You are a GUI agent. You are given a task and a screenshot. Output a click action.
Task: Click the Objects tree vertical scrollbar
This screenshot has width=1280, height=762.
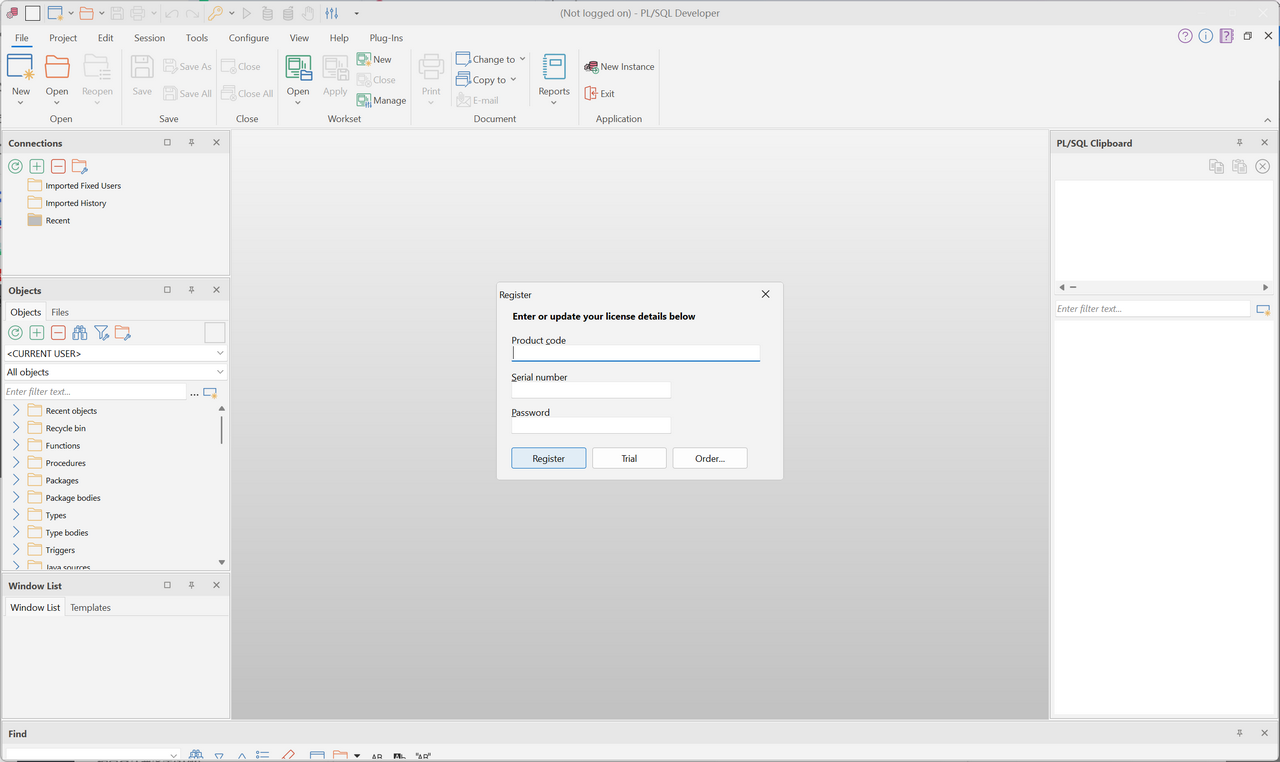221,430
